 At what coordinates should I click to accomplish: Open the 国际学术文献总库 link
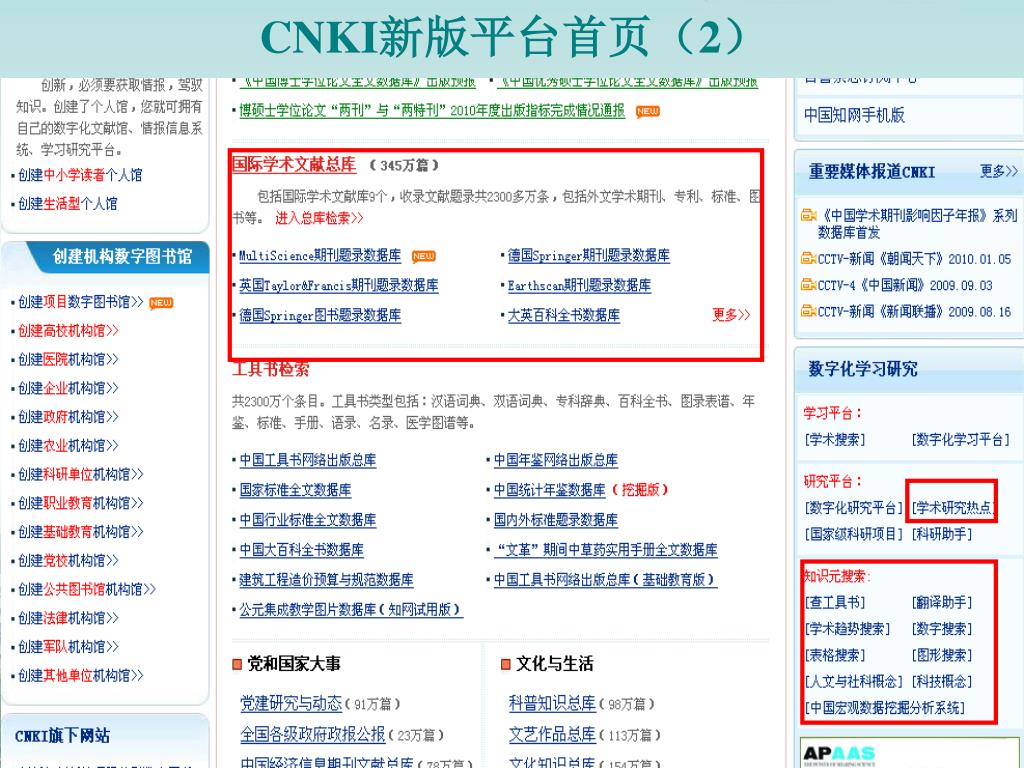[x=295, y=164]
